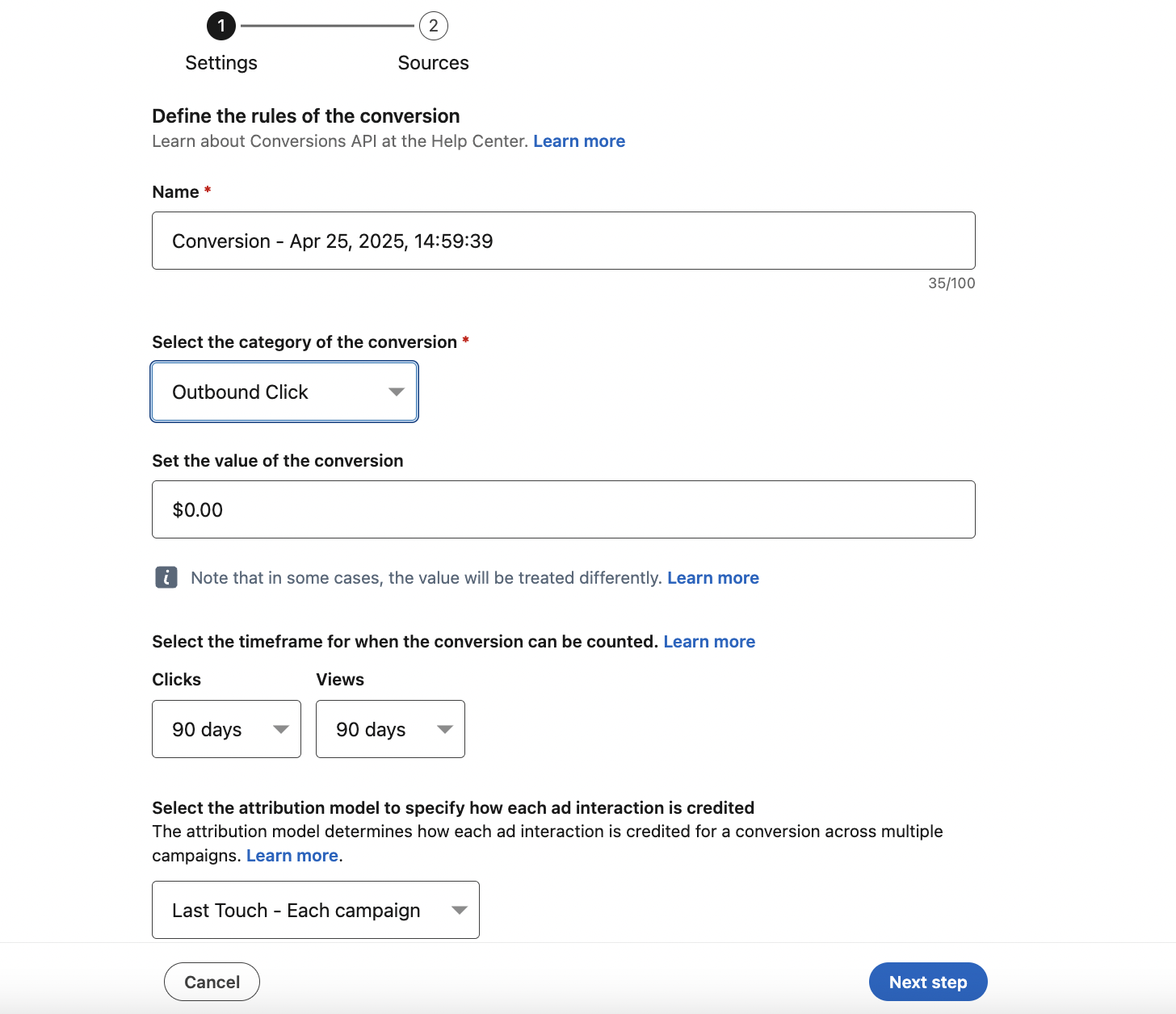Click the conversion value field showing $0.00
Image resolution: width=1176 pixels, height=1014 pixels.
[564, 509]
